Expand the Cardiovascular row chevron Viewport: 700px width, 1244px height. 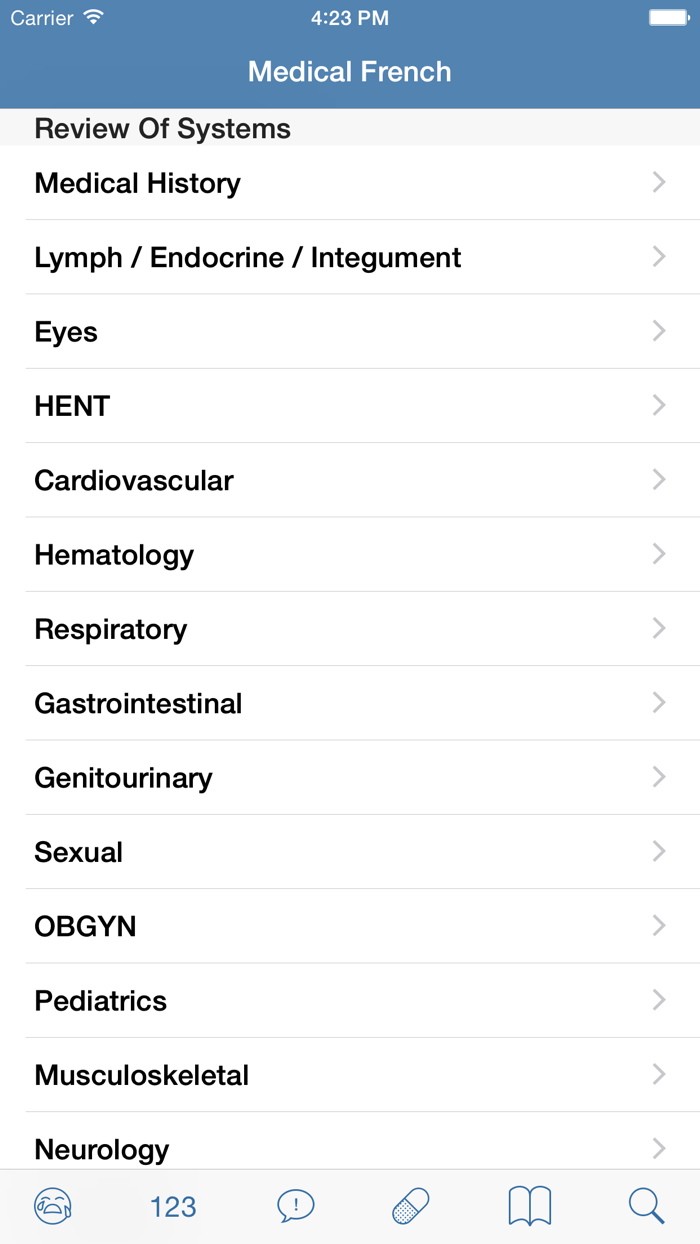[658, 479]
